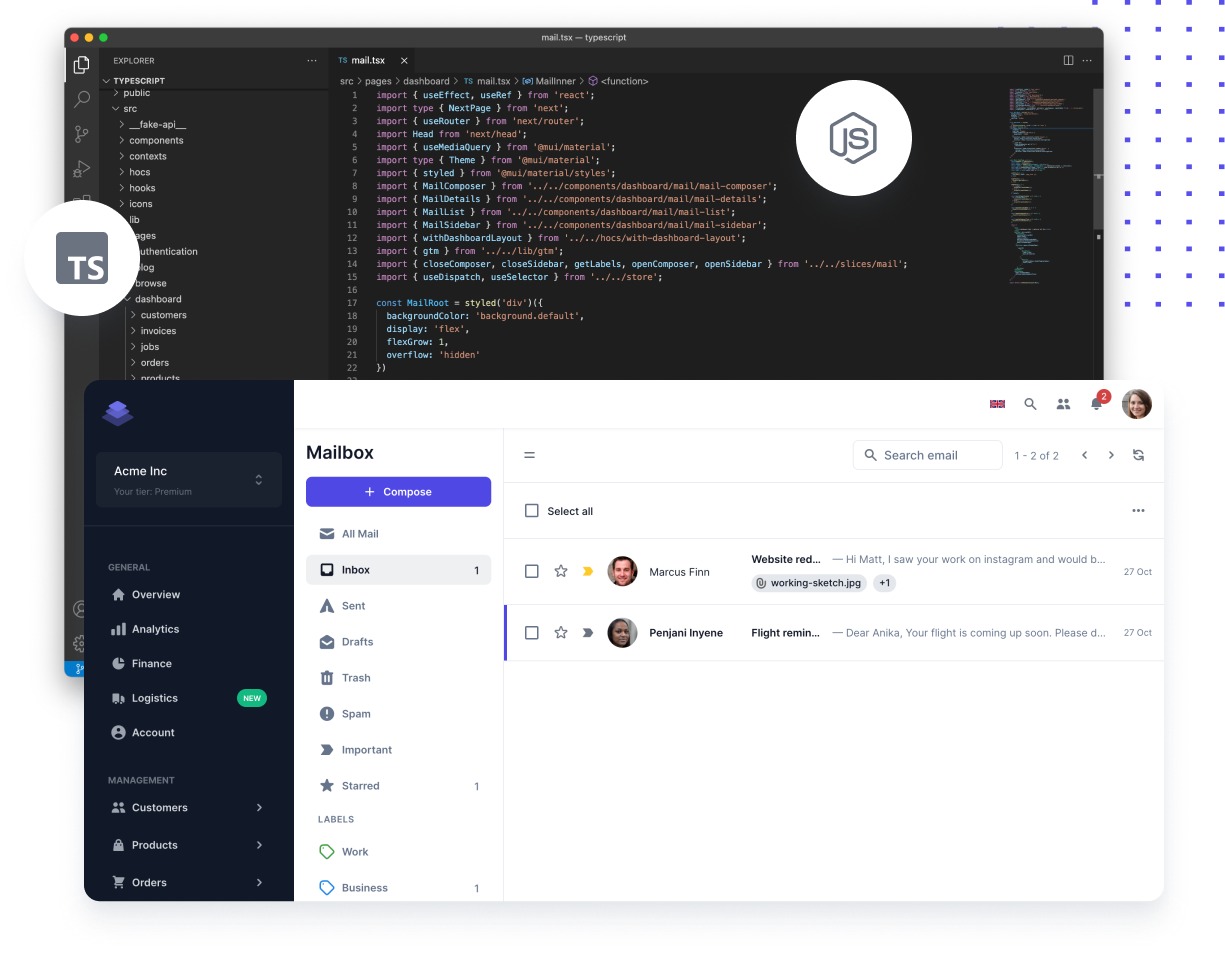The image size is (1225, 960).
Task: Tick the checkbox for Marcus Finn email
Action: [x=532, y=571]
